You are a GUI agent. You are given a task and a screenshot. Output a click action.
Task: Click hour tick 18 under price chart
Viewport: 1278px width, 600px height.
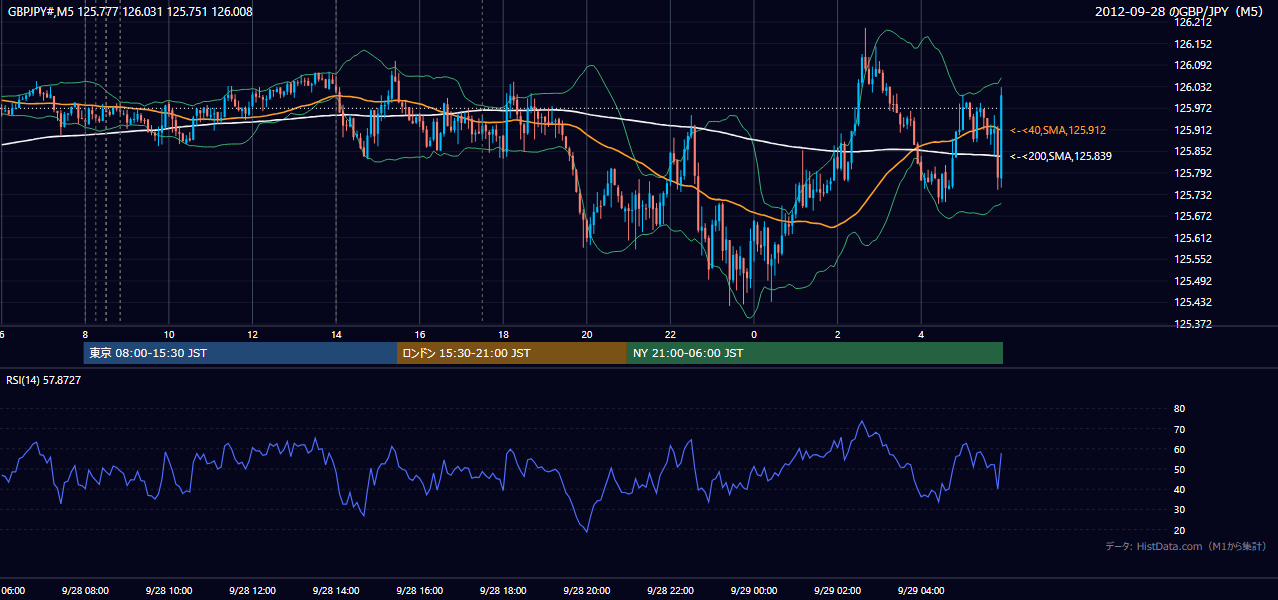pos(503,334)
